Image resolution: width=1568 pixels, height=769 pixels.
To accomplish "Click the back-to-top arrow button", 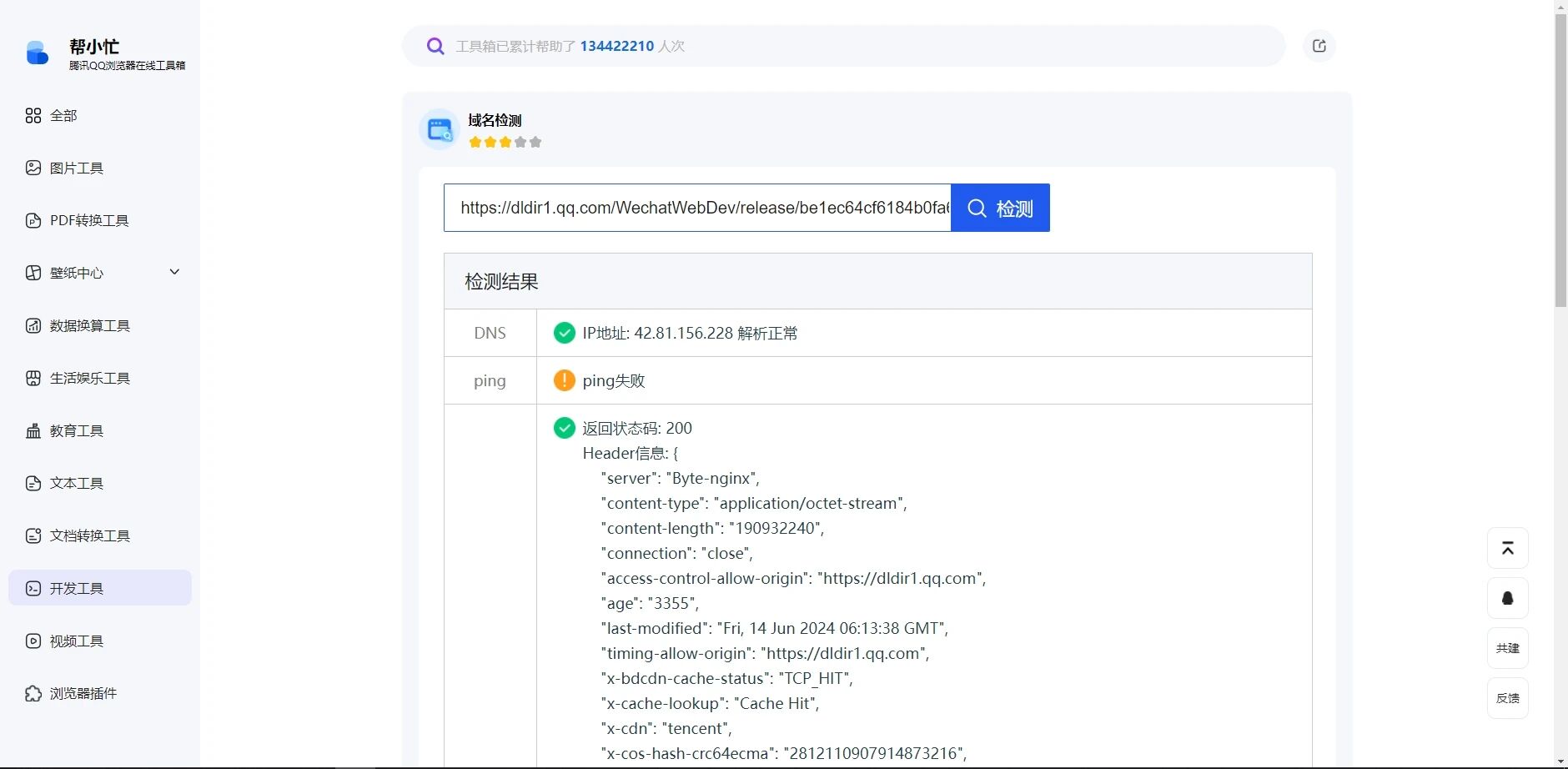I will pos(1508,548).
